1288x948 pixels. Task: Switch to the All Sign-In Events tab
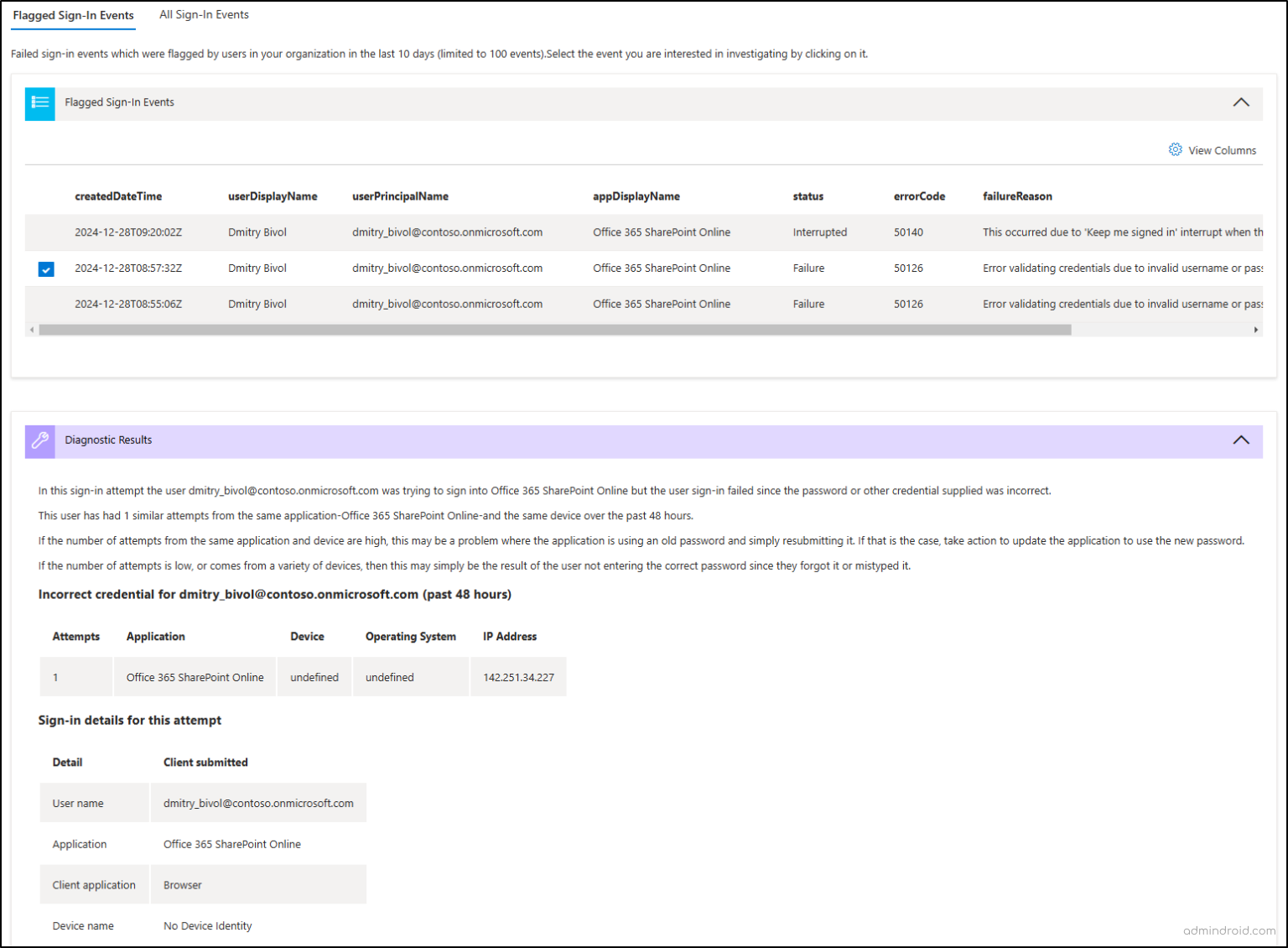tap(204, 14)
